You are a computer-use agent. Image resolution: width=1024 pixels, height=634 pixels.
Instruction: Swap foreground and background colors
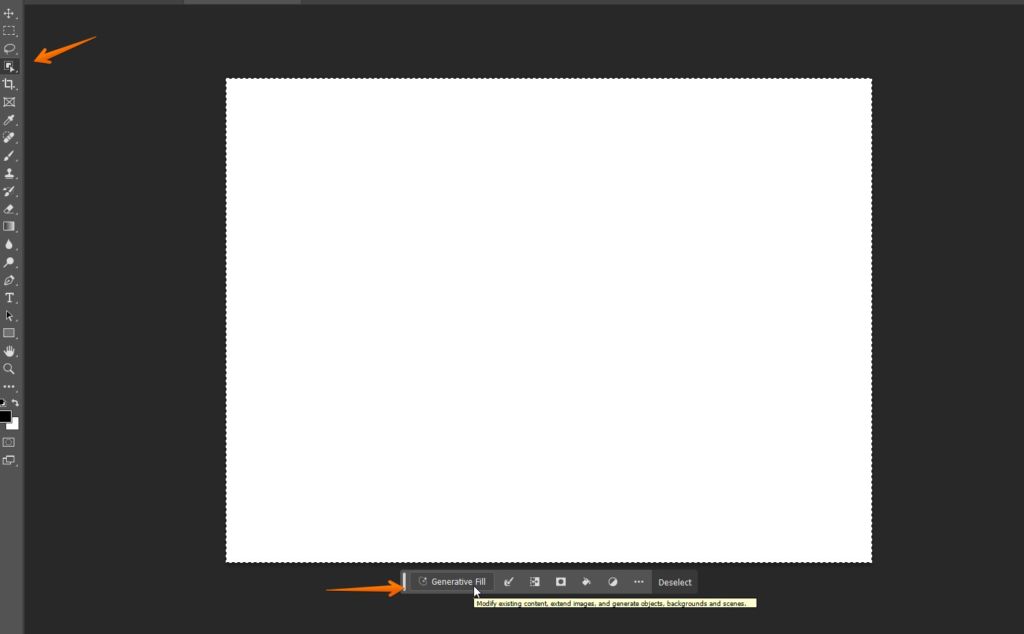(15, 403)
